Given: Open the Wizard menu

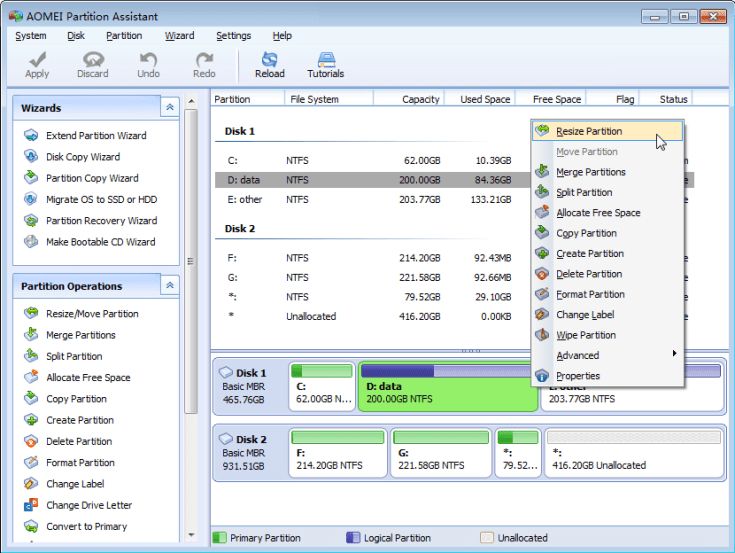Looking at the screenshot, I should [x=180, y=36].
